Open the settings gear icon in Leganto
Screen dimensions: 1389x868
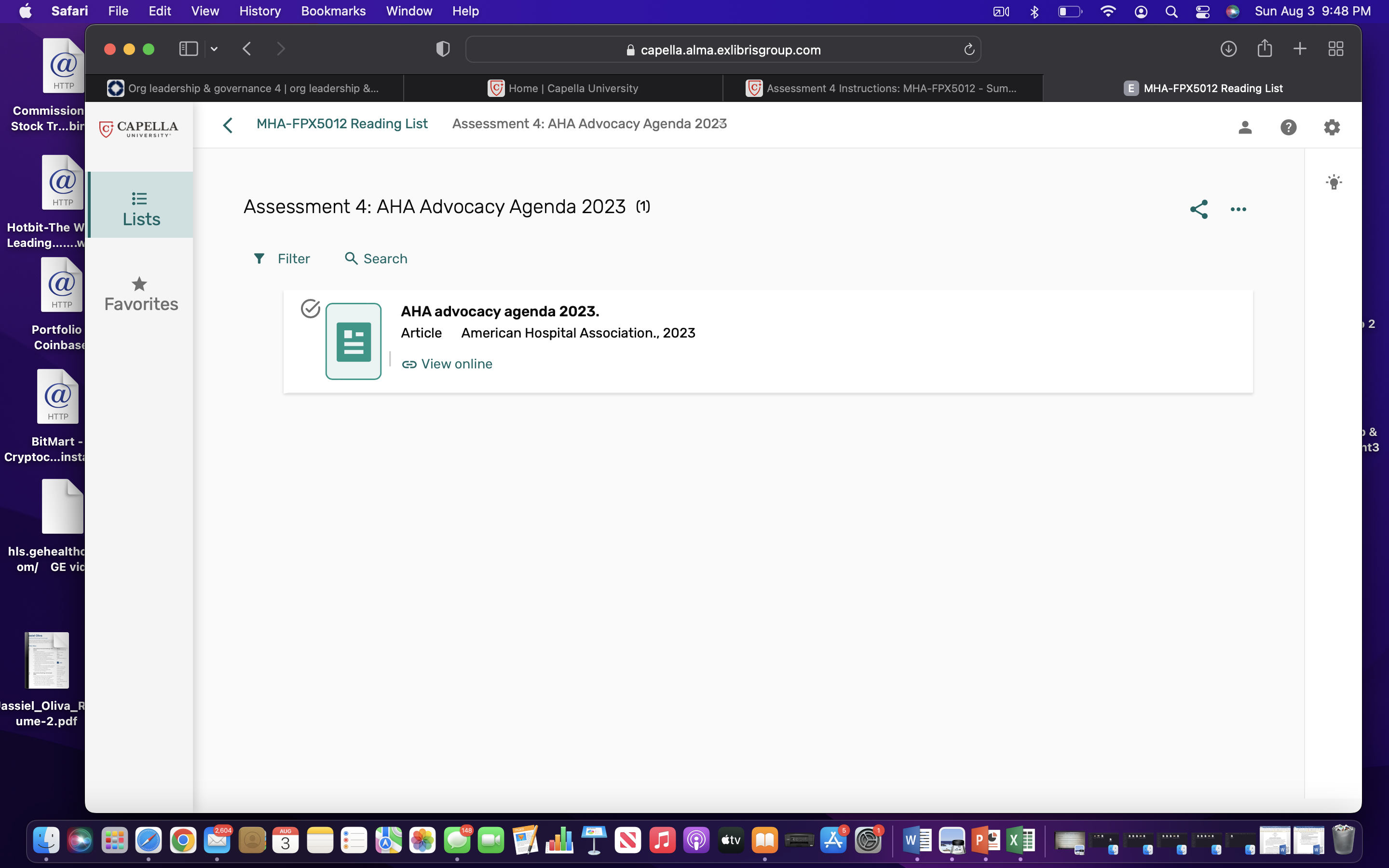1332,127
